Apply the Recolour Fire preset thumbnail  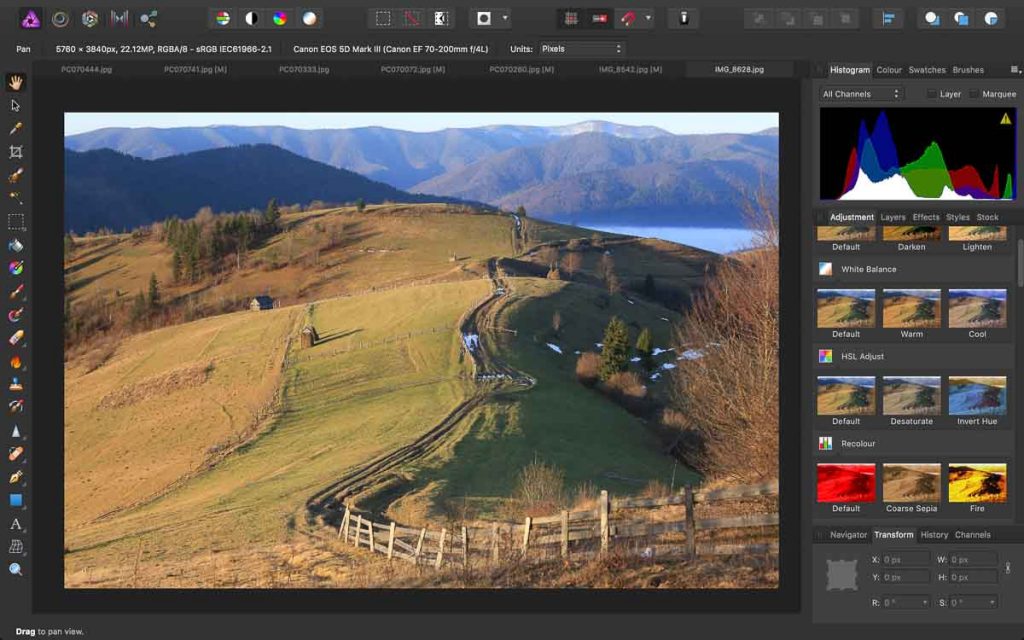(977, 483)
